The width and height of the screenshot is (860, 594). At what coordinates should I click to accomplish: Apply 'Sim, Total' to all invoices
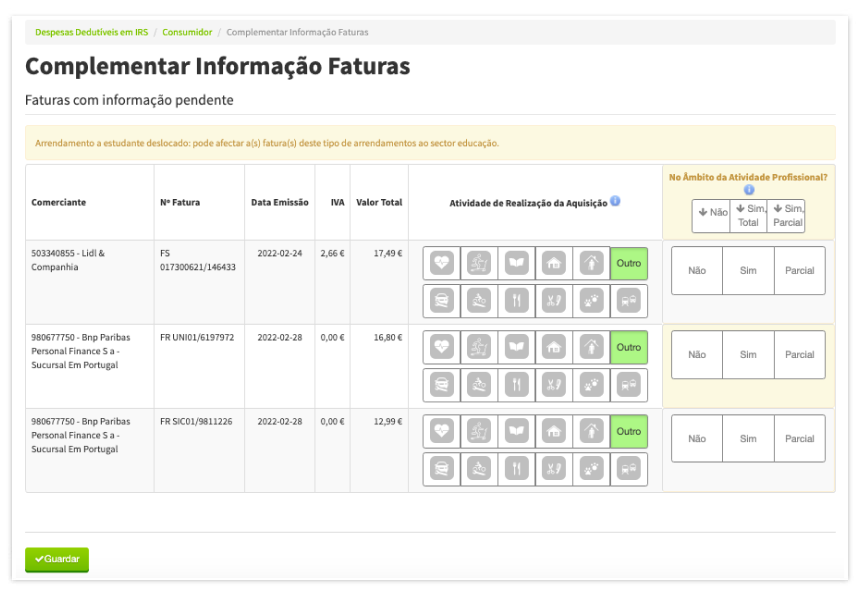(x=748, y=215)
